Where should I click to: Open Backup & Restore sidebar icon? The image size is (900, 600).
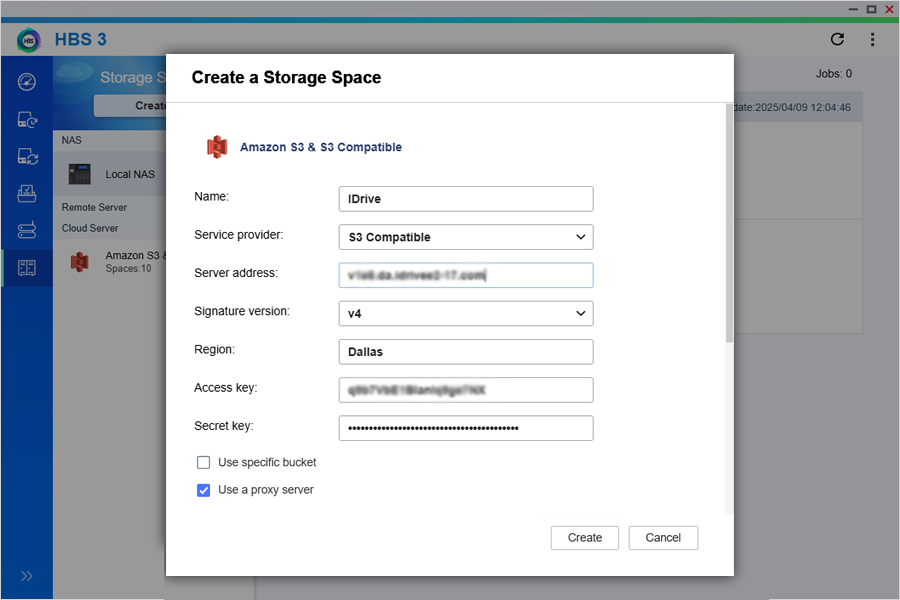27,120
